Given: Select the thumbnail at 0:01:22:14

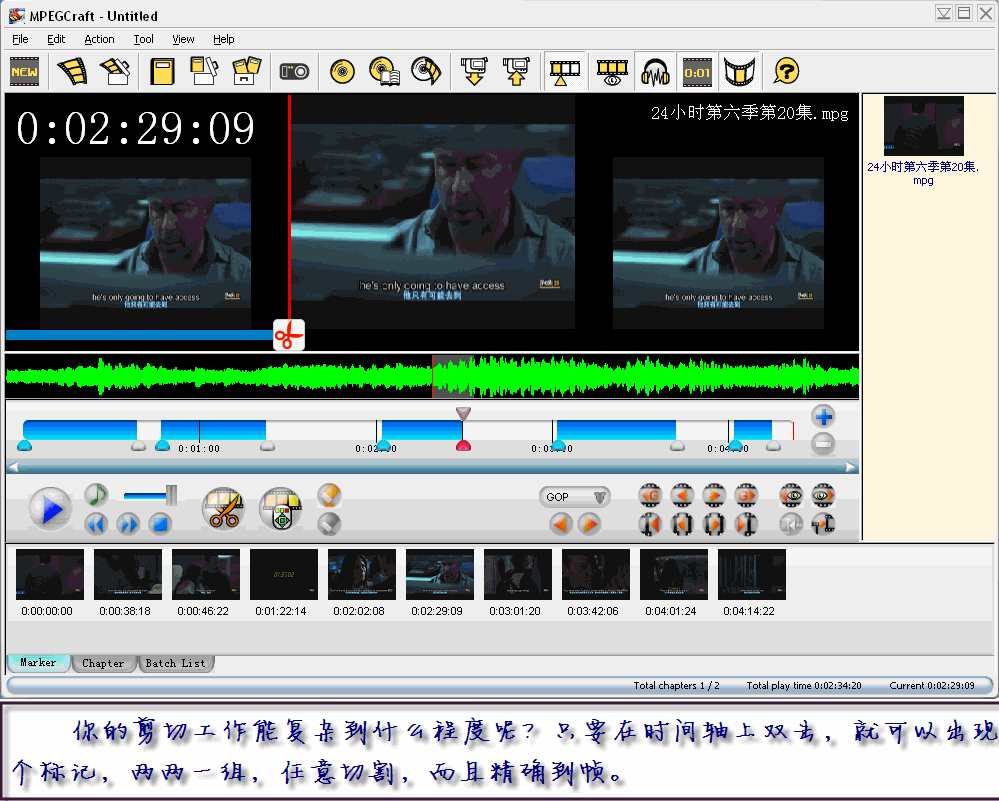Looking at the screenshot, I should pos(284,574).
